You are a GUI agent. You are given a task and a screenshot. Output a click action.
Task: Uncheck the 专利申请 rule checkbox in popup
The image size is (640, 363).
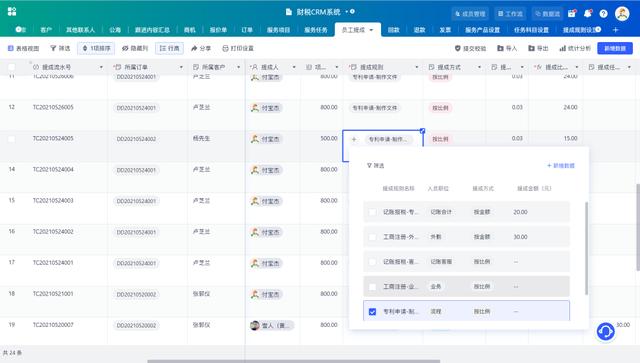tap(372, 312)
